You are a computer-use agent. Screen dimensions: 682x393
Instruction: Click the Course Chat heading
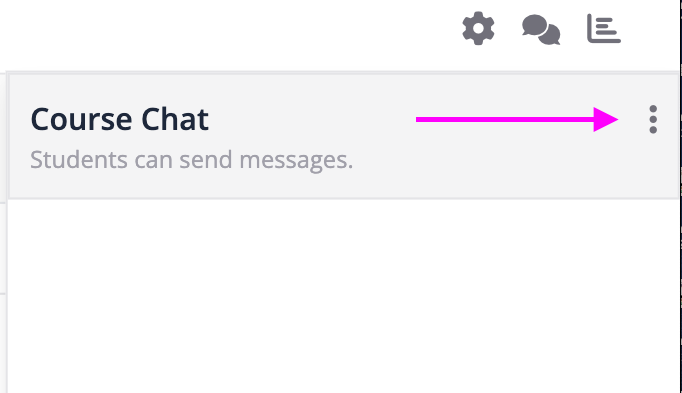tap(120, 119)
